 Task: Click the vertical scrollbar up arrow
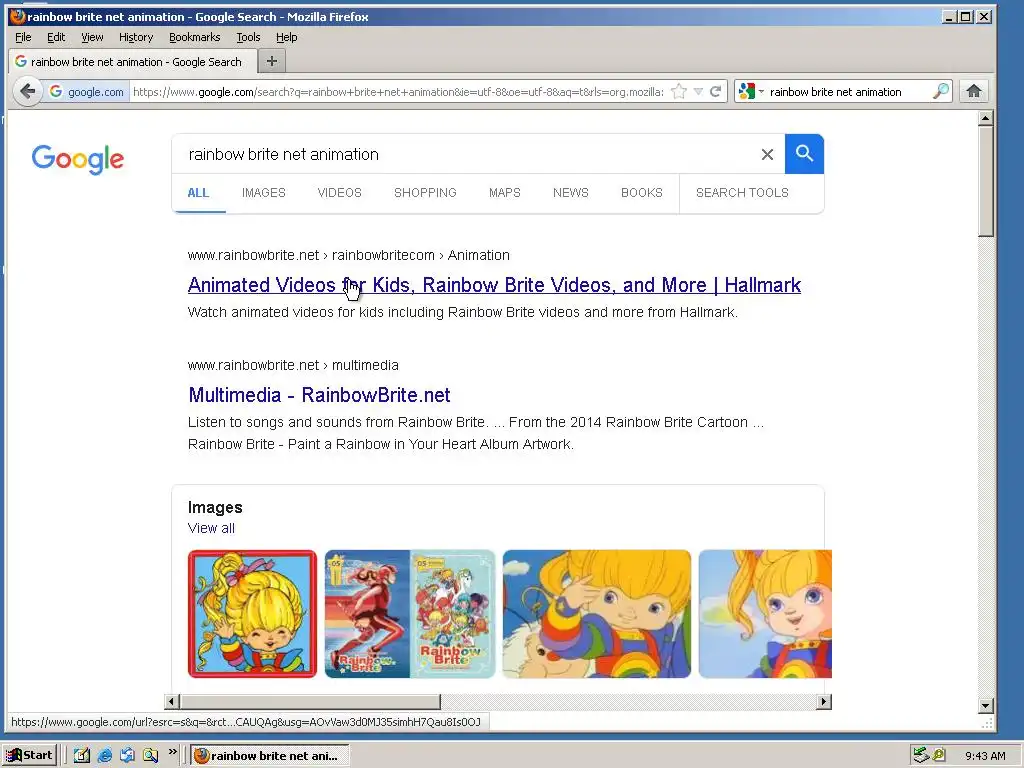coord(986,118)
